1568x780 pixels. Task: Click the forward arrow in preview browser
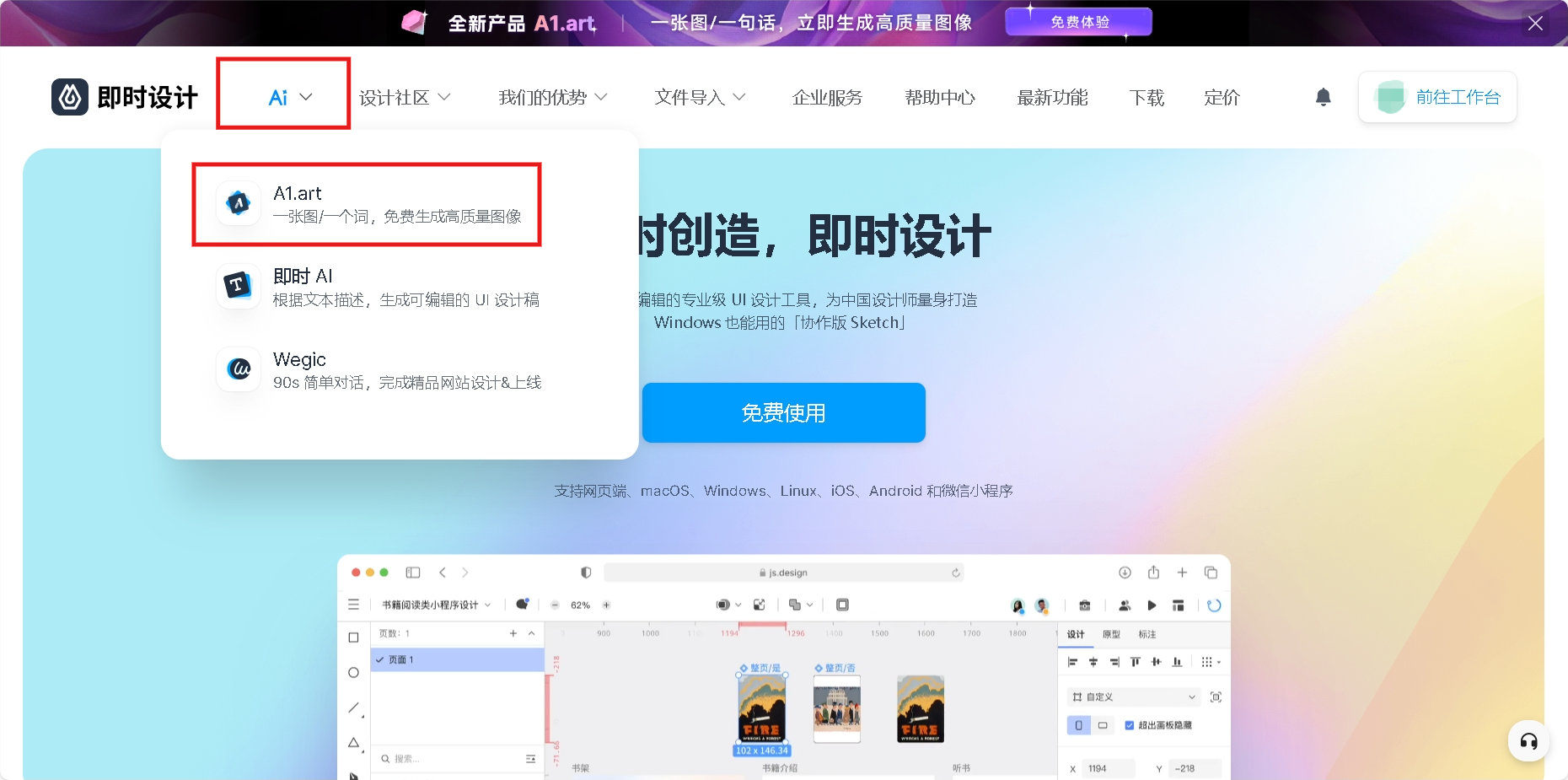[465, 573]
